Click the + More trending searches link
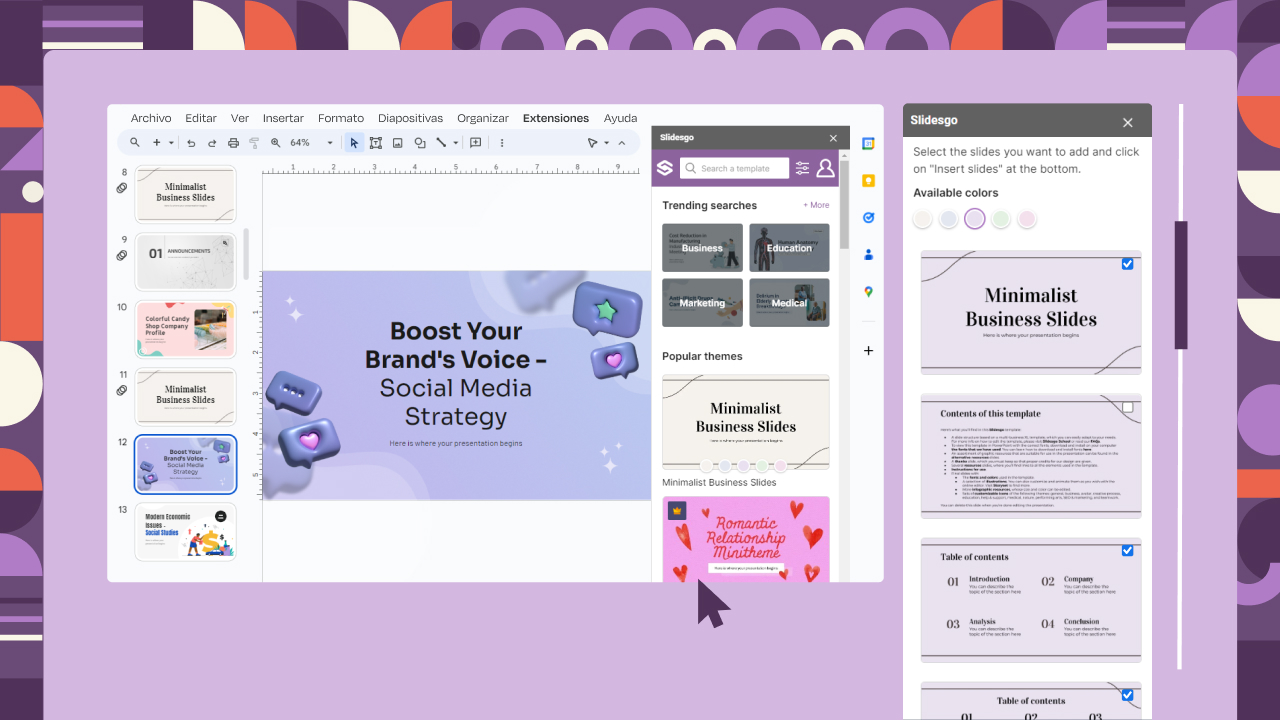The width and height of the screenshot is (1280, 720). point(816,204)
